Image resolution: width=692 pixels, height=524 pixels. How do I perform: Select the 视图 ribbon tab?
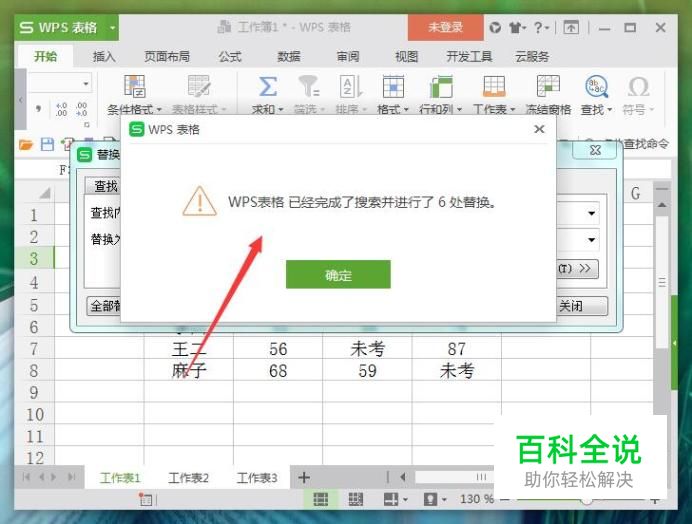pos(406,57)
